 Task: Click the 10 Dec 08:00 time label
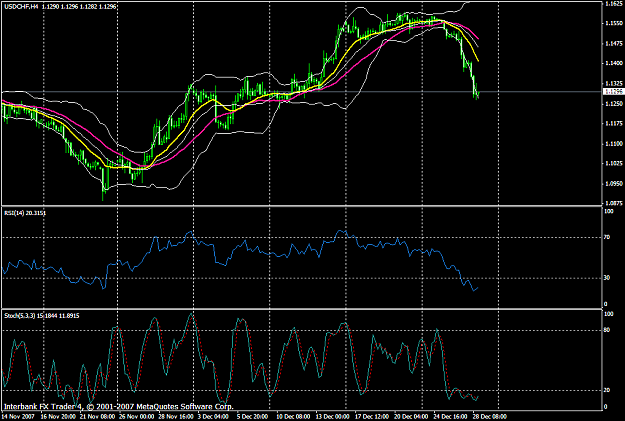pos(293,417)
